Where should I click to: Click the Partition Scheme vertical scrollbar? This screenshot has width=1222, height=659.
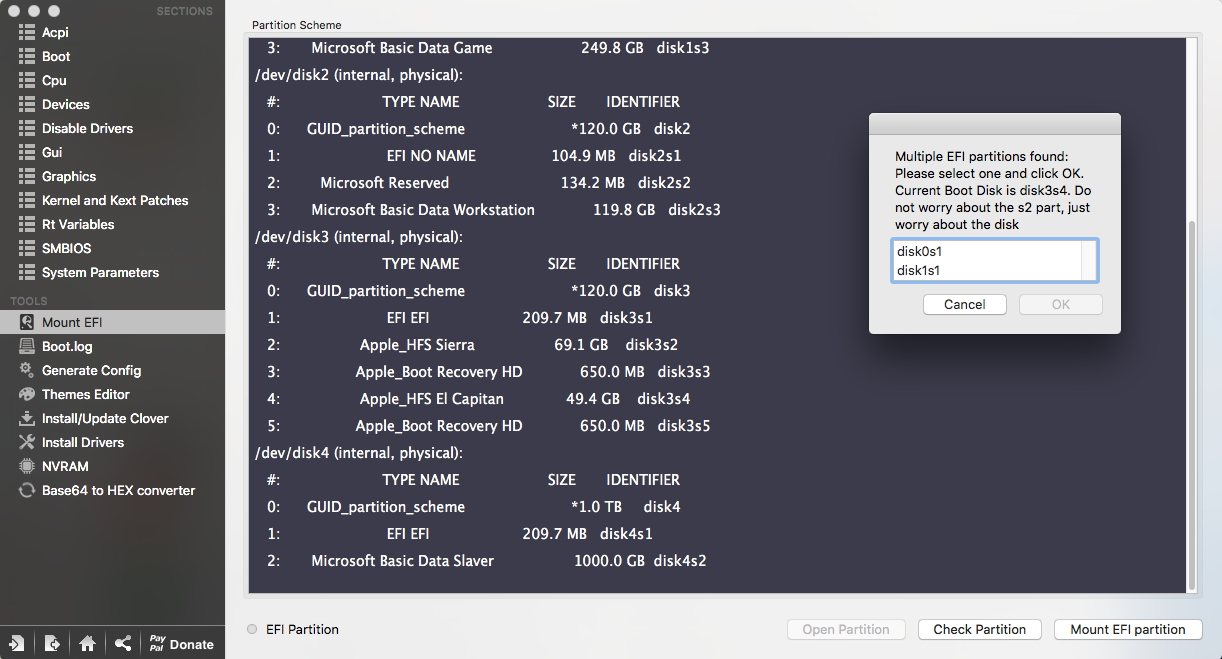[1190, 400]
